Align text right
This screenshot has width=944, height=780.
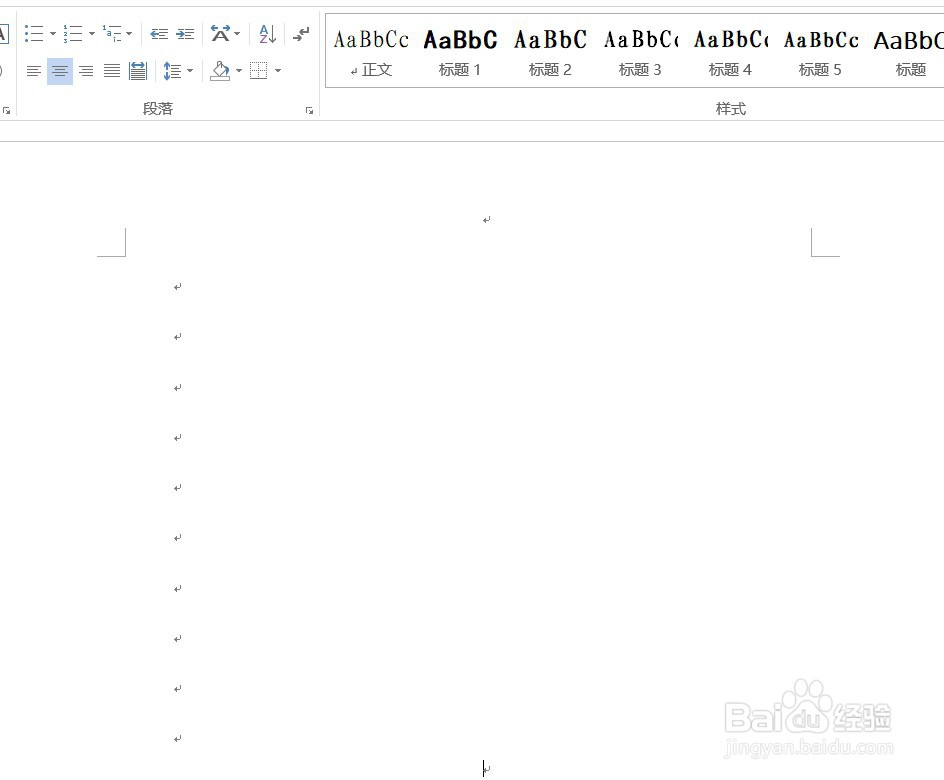[86, 71]
